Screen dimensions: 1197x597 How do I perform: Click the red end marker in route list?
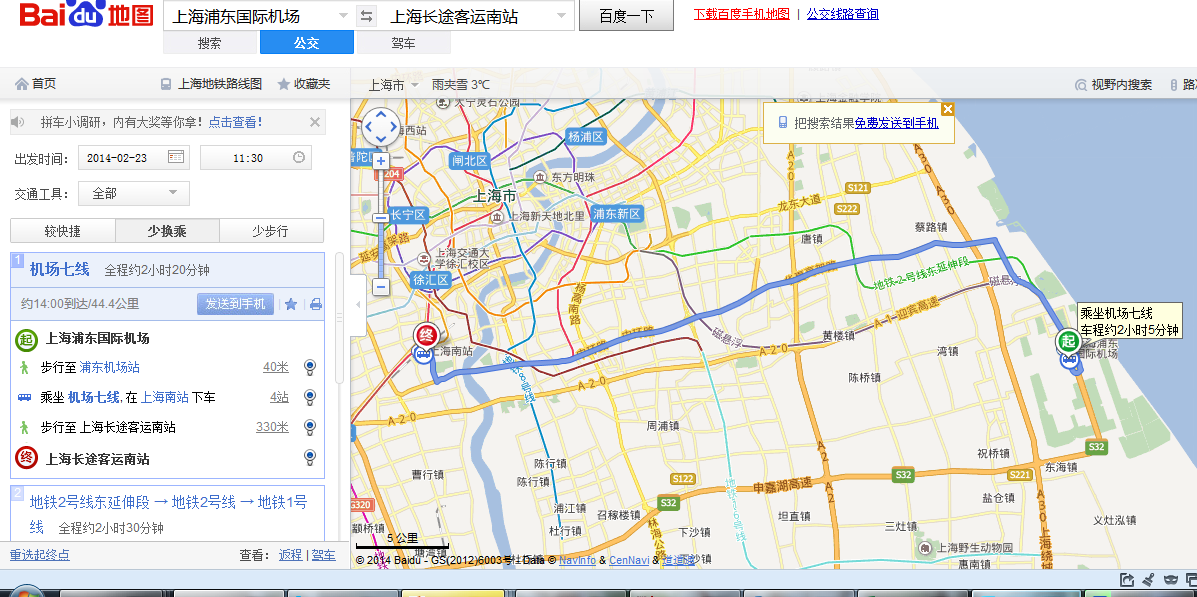(26, 458)
